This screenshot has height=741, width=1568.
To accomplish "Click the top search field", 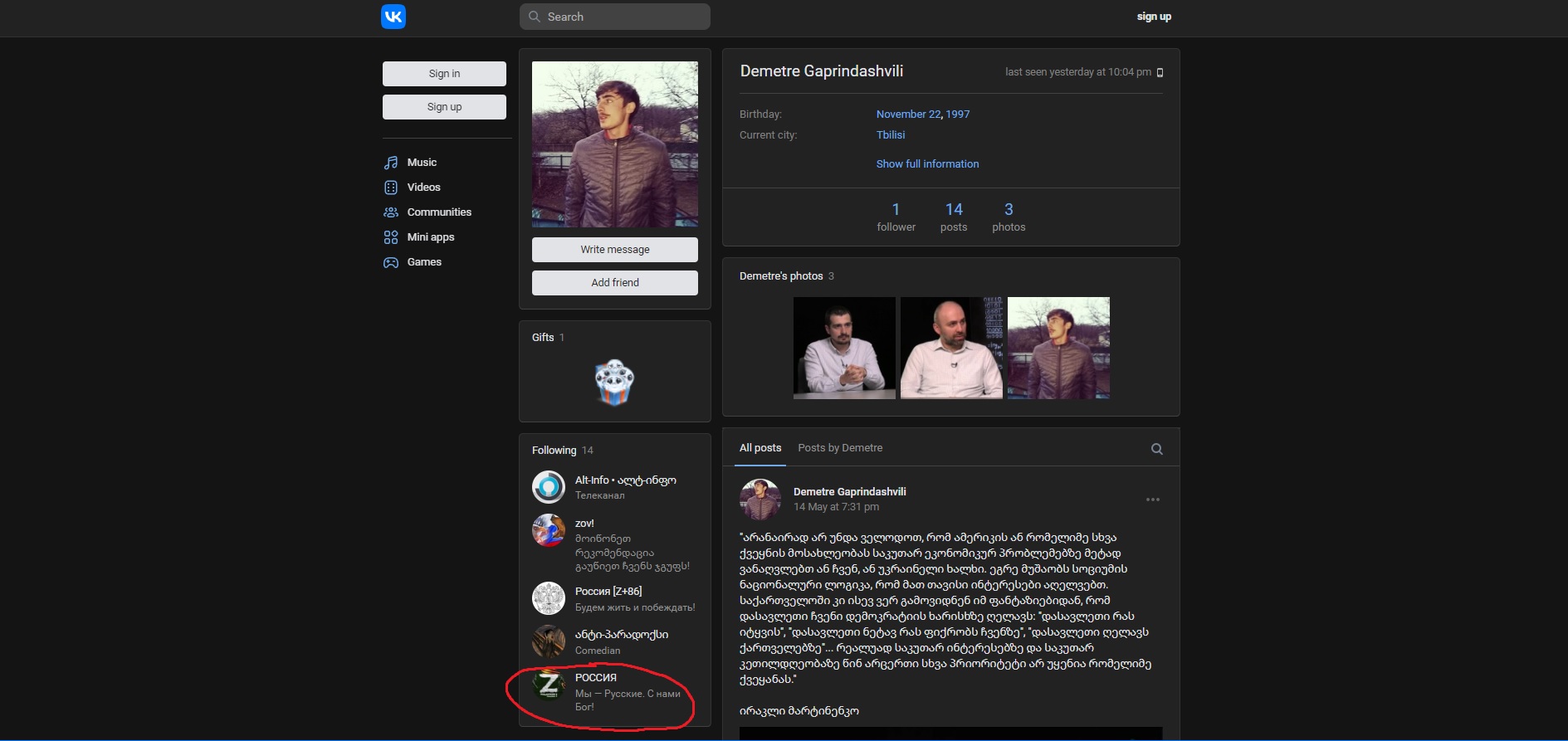I will click(615, 17).
